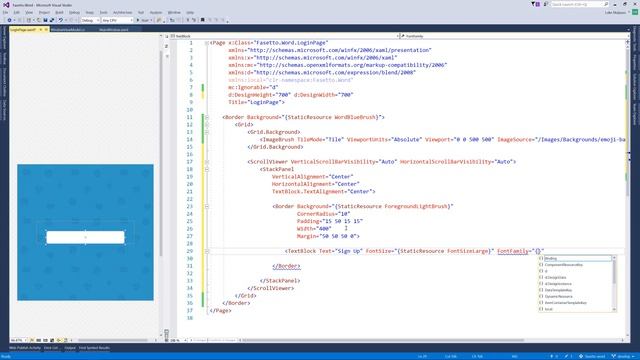Screen dimensions: 640x360
Task: Collapse the StackPanel outlining marker
Action: 207,169
